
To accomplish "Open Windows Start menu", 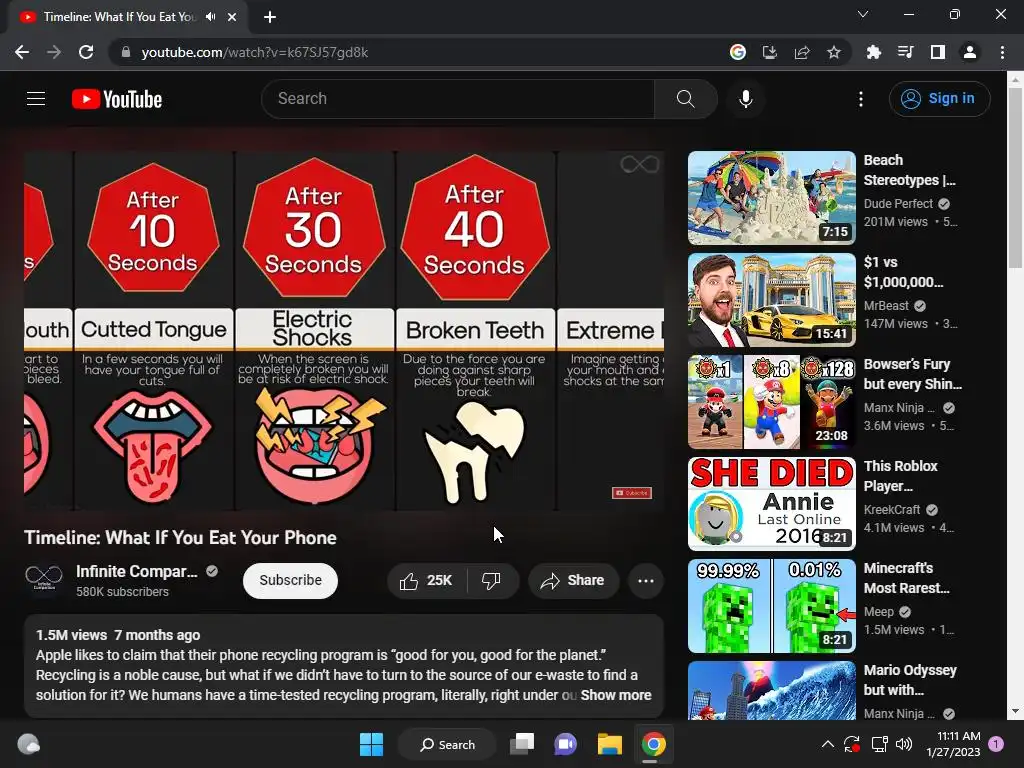I will pos(372,744).
